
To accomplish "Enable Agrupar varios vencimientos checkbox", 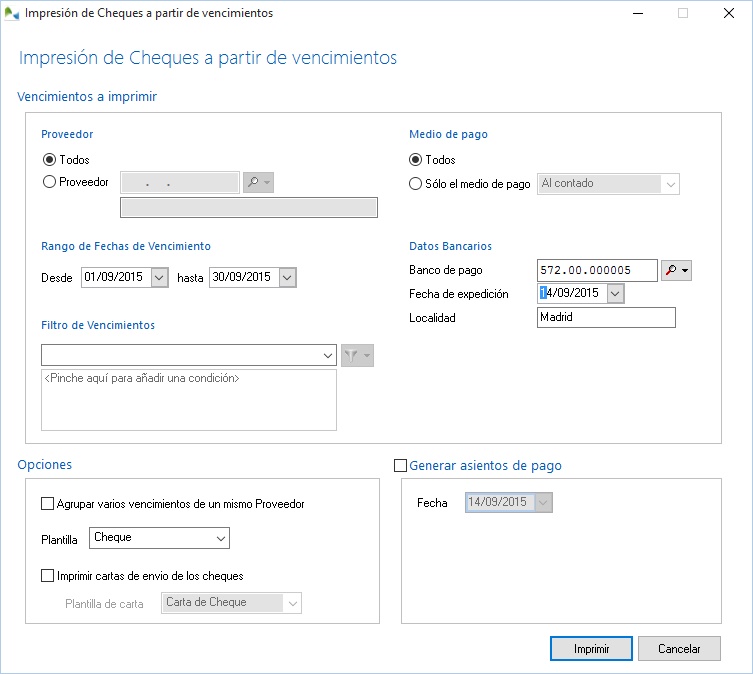I will [48, 504].
